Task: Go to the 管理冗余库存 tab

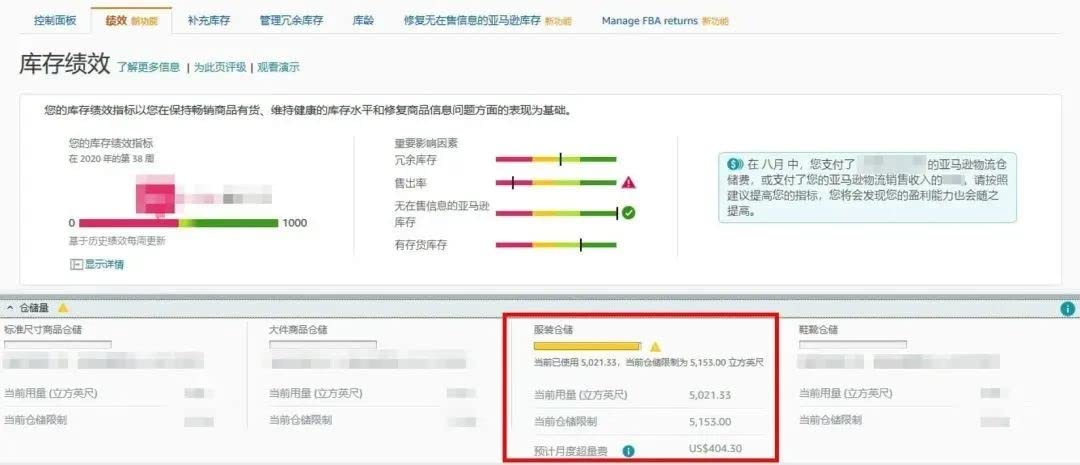Action: tap(291, 20)
